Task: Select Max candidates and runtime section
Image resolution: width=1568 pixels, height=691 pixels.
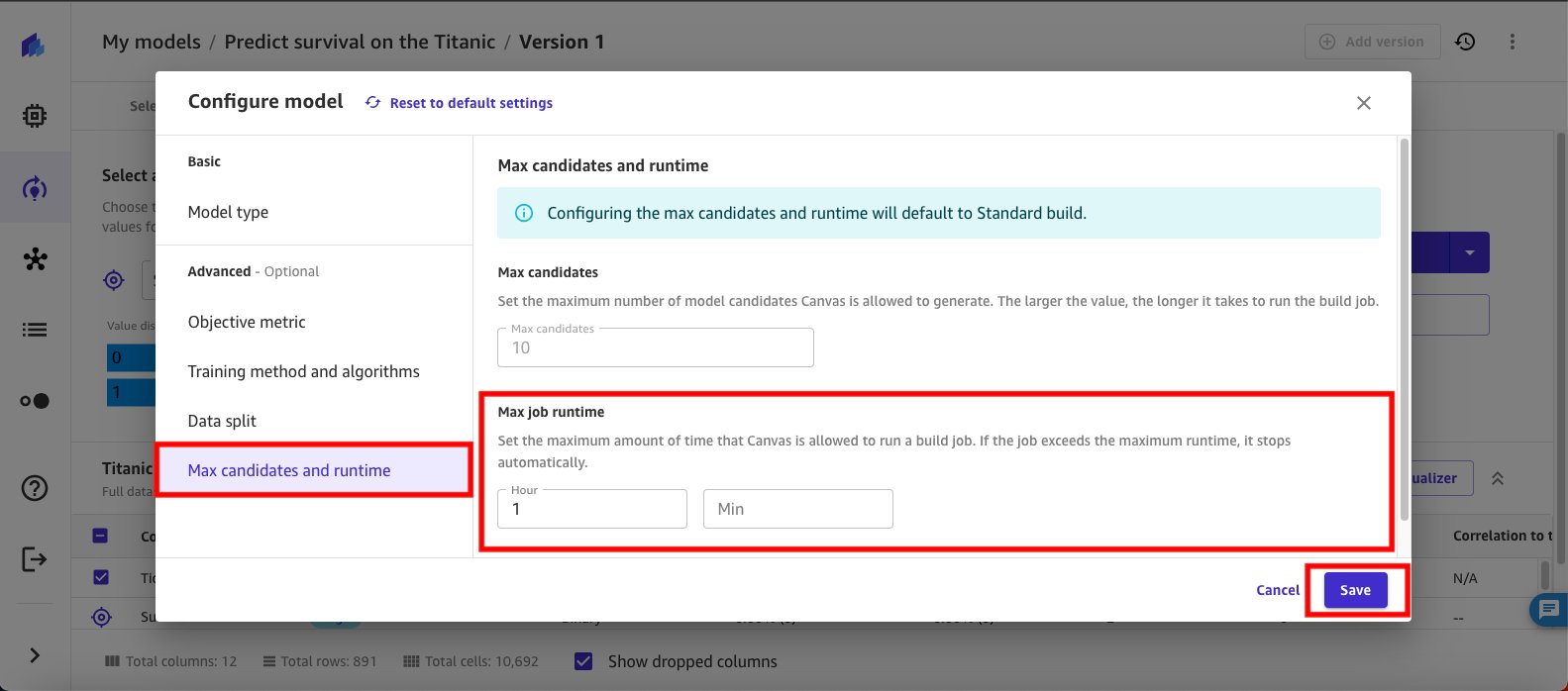Action: pos(314,470)
